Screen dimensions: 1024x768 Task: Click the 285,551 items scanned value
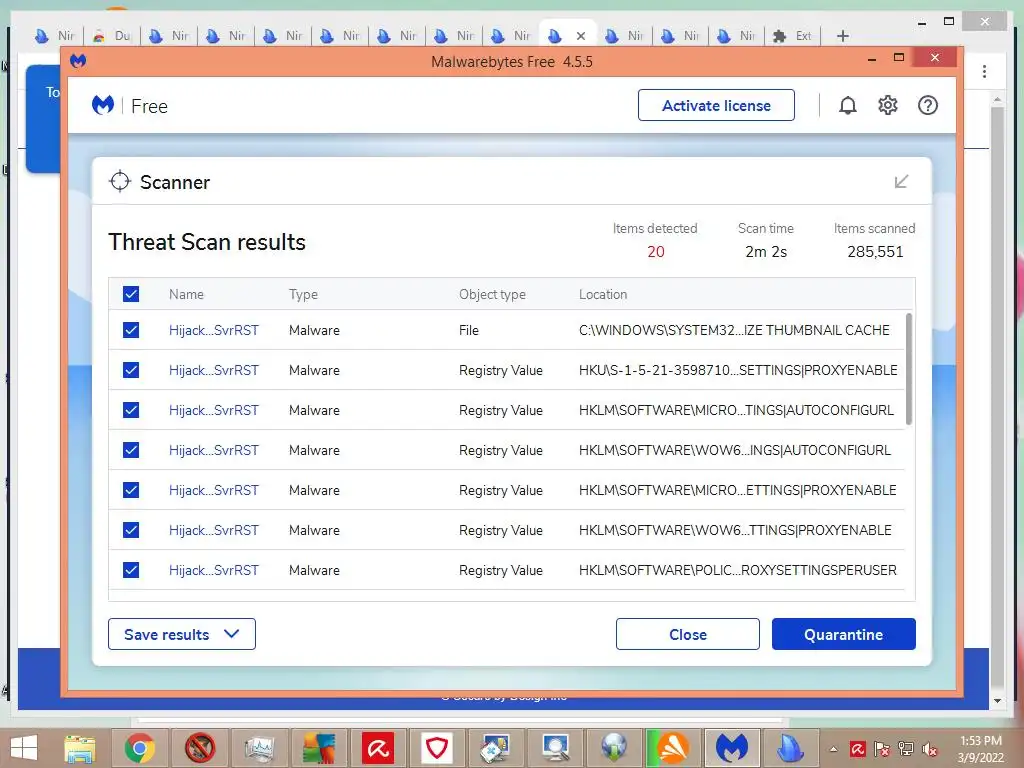point(875,251)
